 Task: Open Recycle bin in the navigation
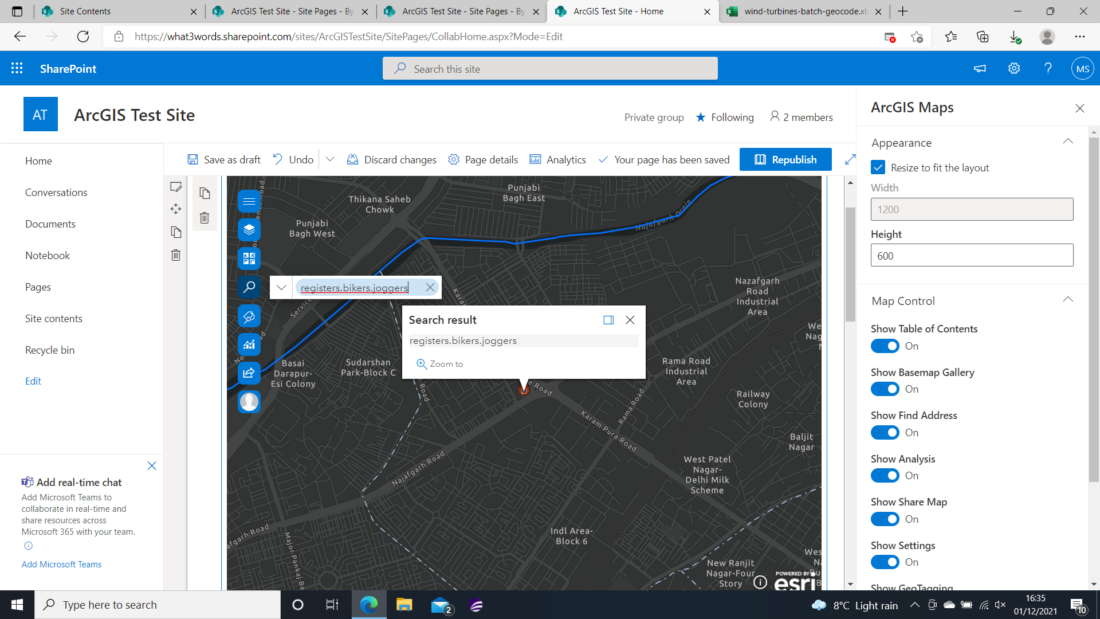49,350
